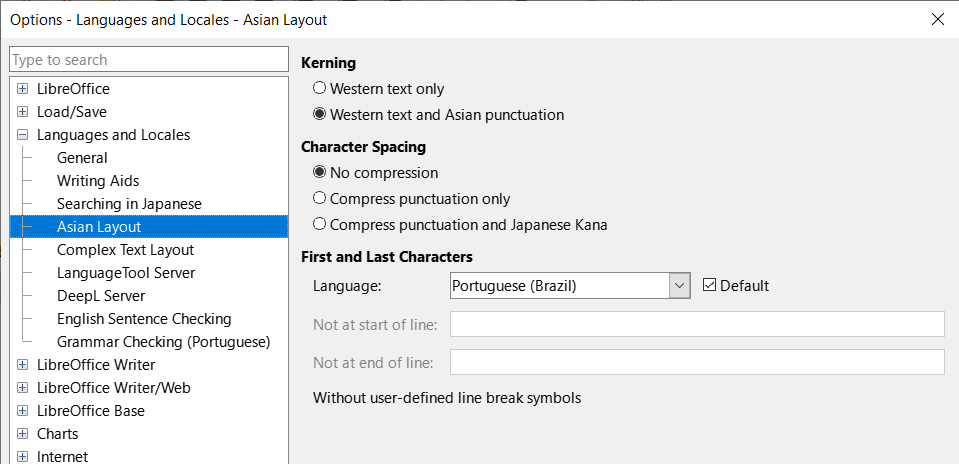Viewport: 959px width, 464px height.
Task: Expand the LibreOffice tree node
Action: pos(23,89)
